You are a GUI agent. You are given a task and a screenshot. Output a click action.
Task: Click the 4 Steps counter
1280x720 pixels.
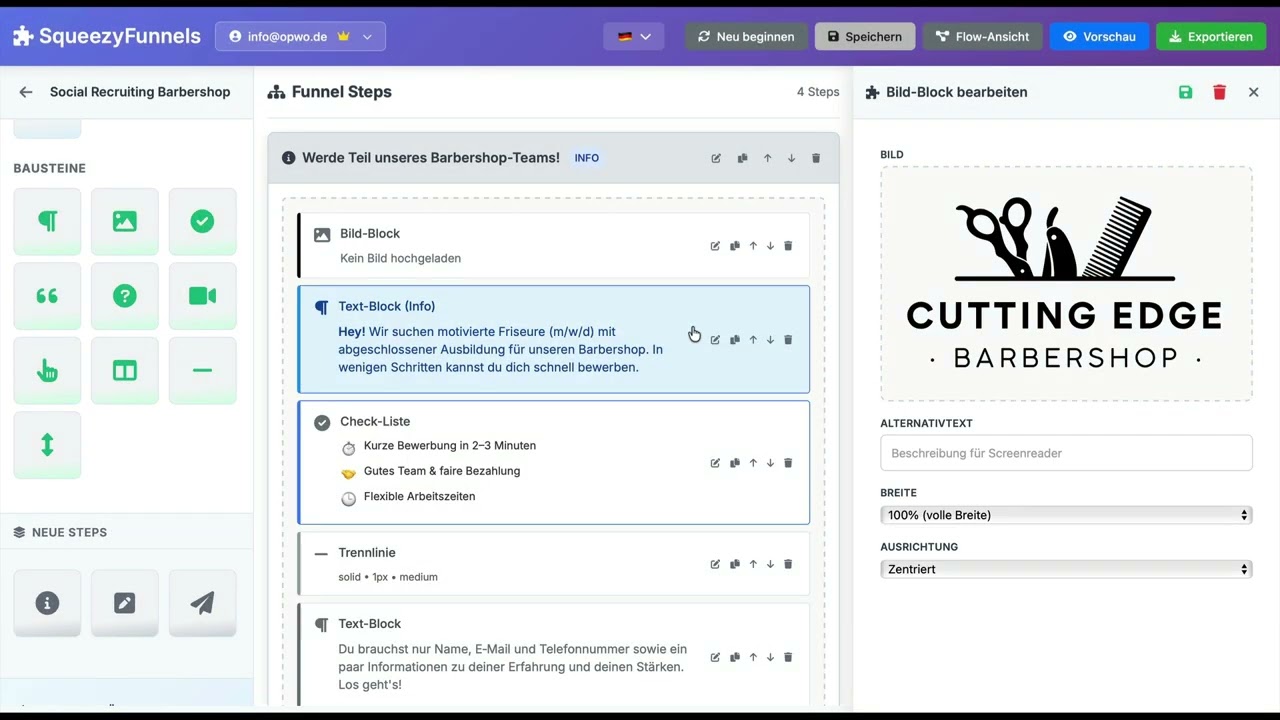[x=818, y=92]
